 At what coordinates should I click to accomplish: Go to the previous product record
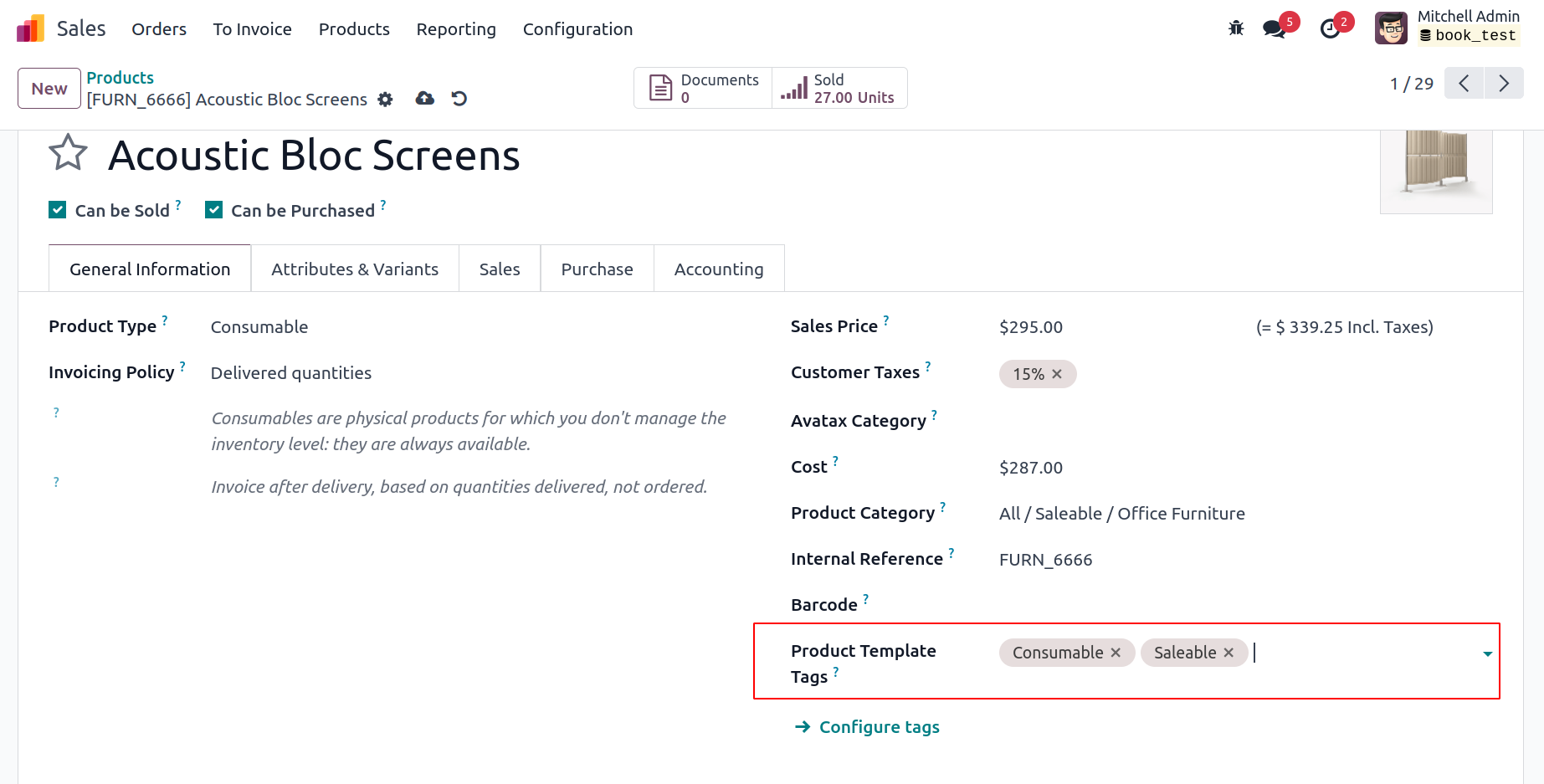click(x=1464, y=84)
